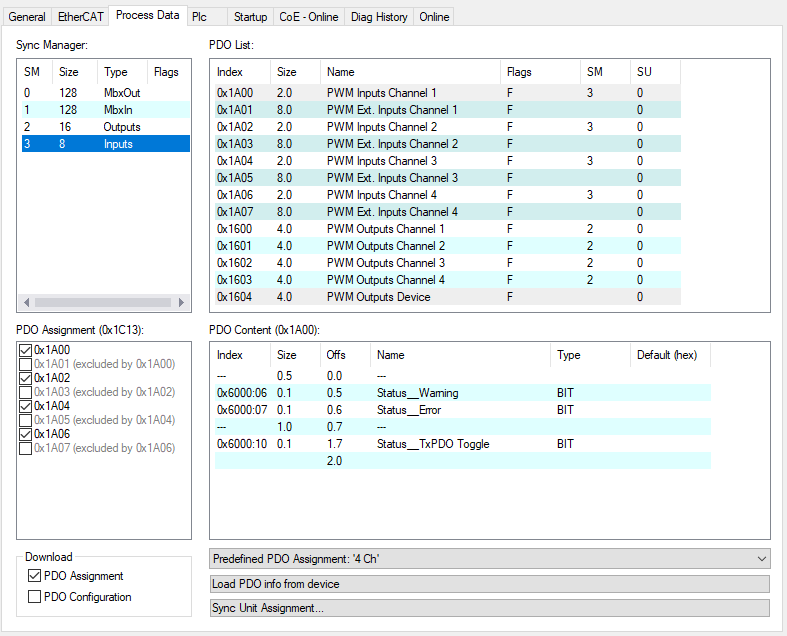The image size is (787, 636).
Task: Toggle the 0x1A05 excluded checkbox
Action: tap(26, 420)
